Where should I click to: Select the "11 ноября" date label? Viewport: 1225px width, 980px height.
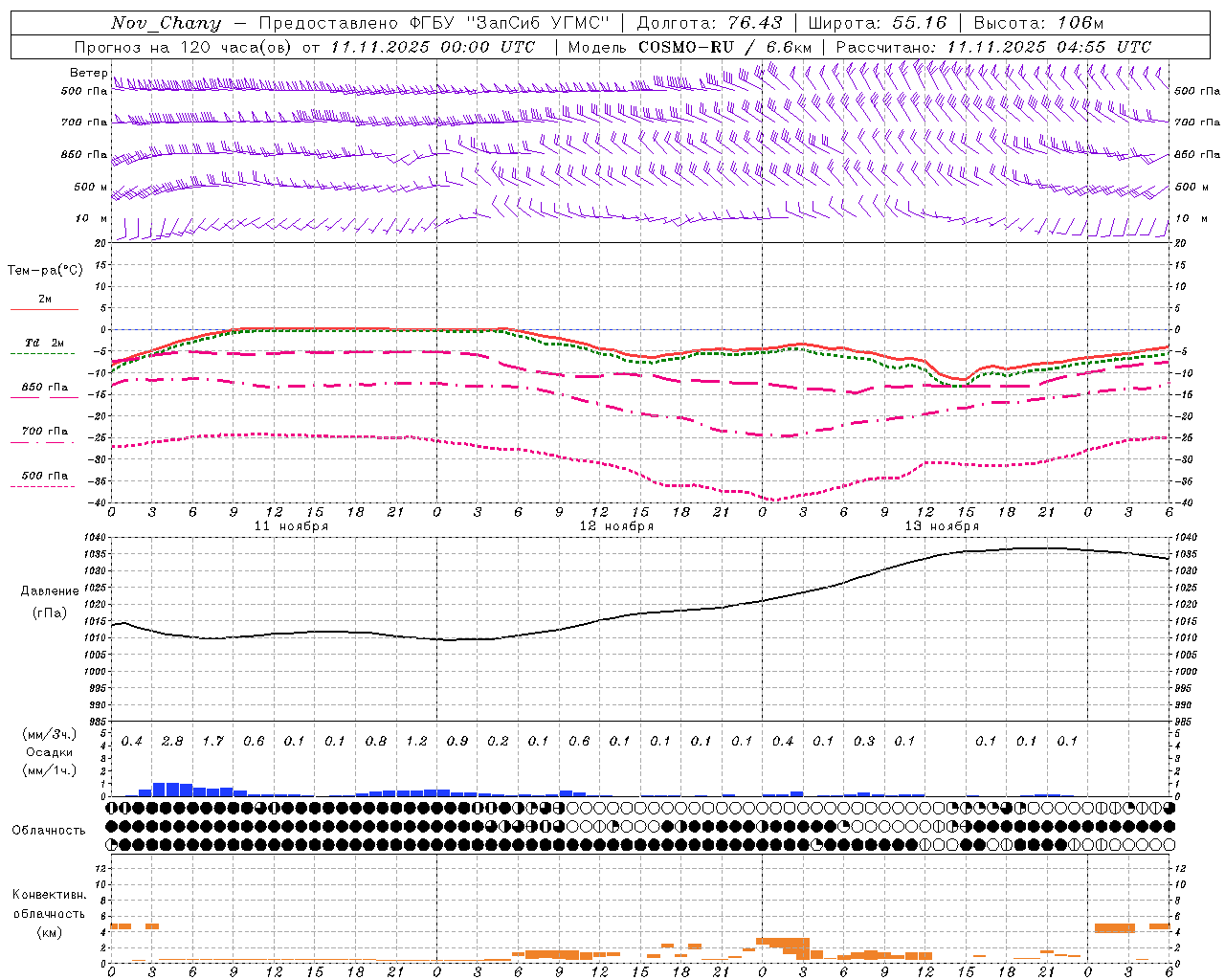click(291, 526)
